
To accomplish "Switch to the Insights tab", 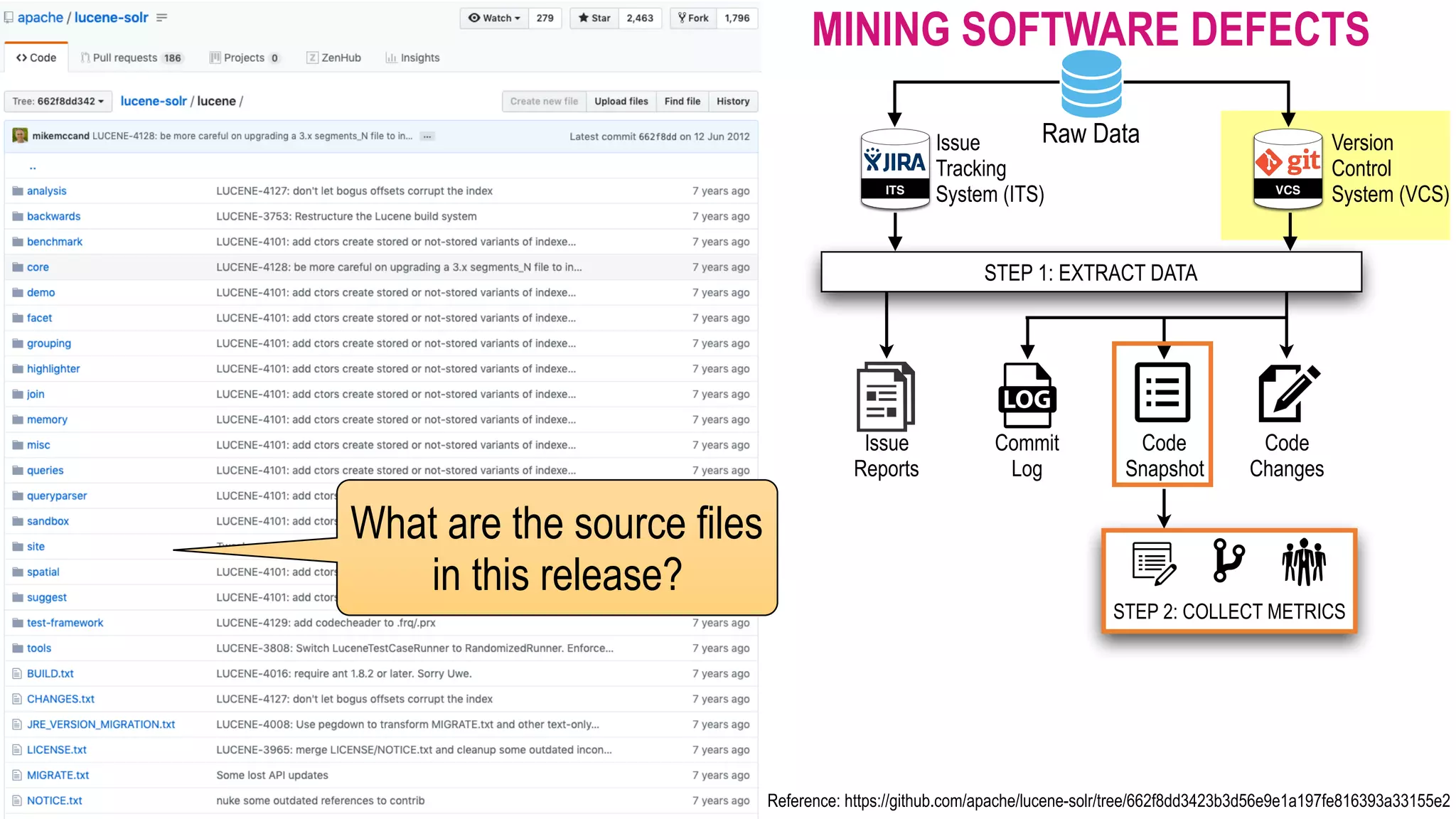I will (x=412, y=58).
